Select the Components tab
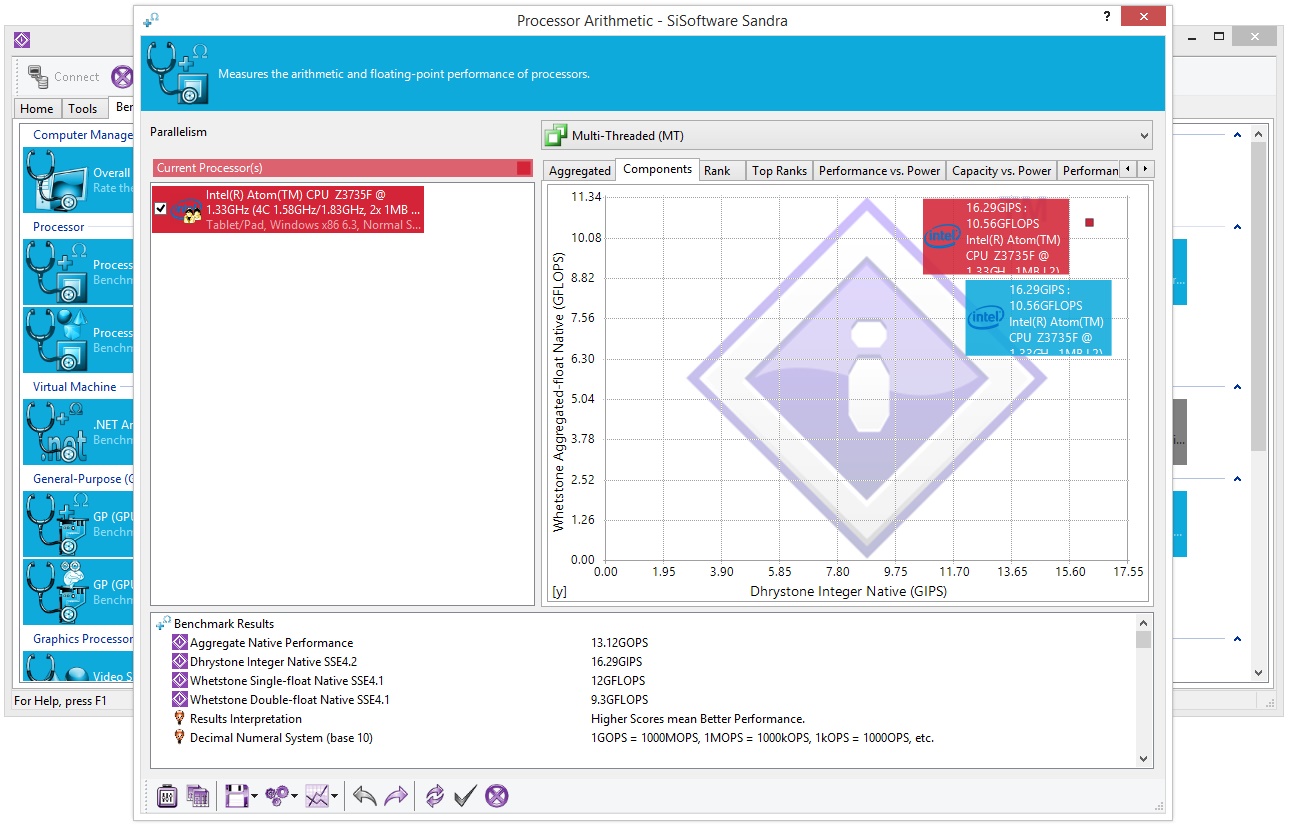This screenshot has width=1295, height=826. pyautogui.click(x=657, y=169)
